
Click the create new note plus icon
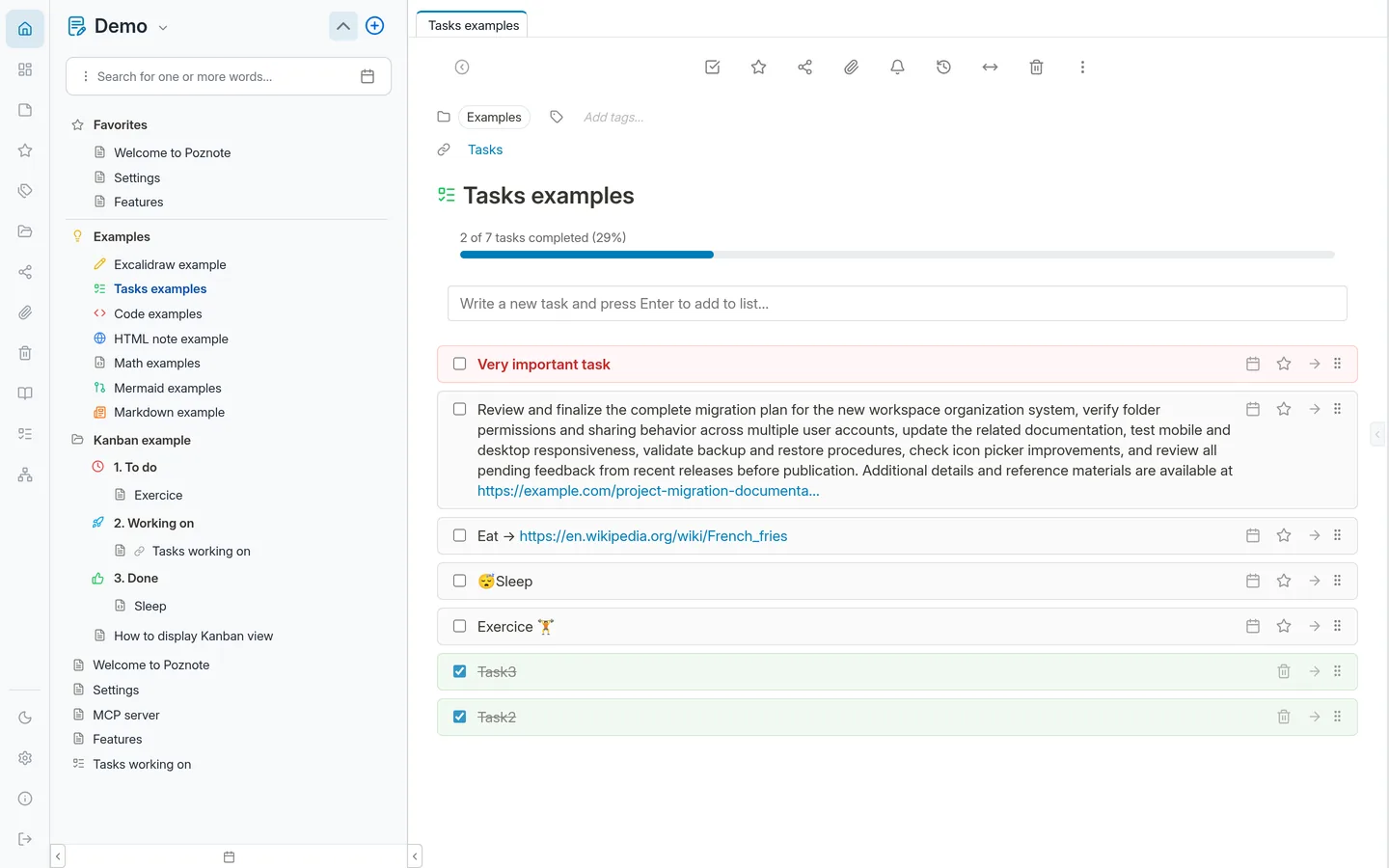(x=375, y=26)
